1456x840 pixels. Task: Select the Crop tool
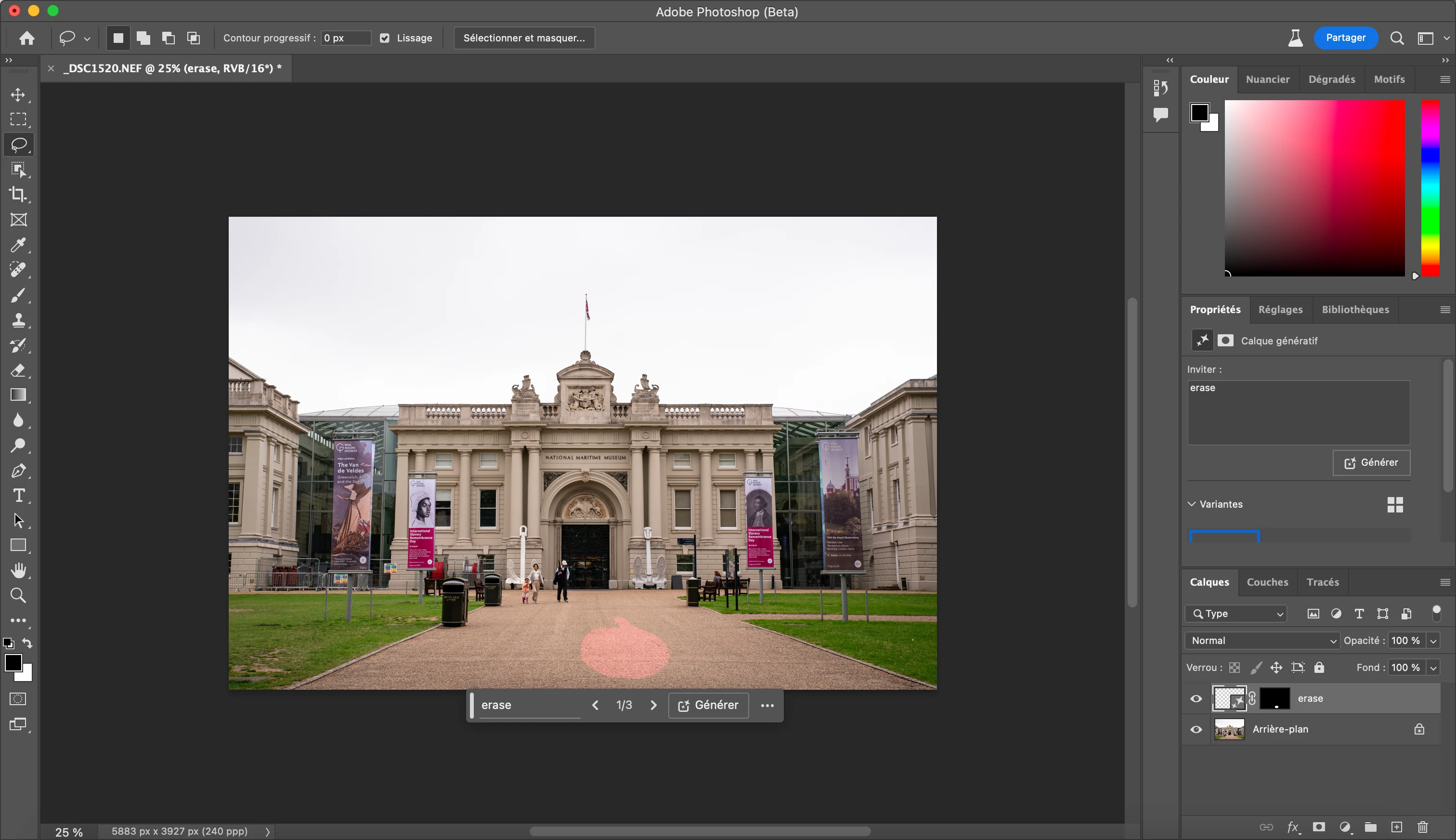18,195
